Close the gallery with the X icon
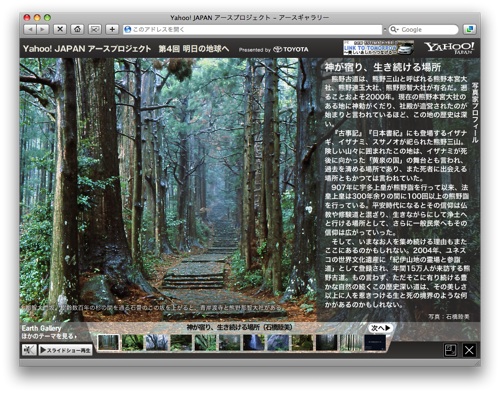 pos(469,350)
